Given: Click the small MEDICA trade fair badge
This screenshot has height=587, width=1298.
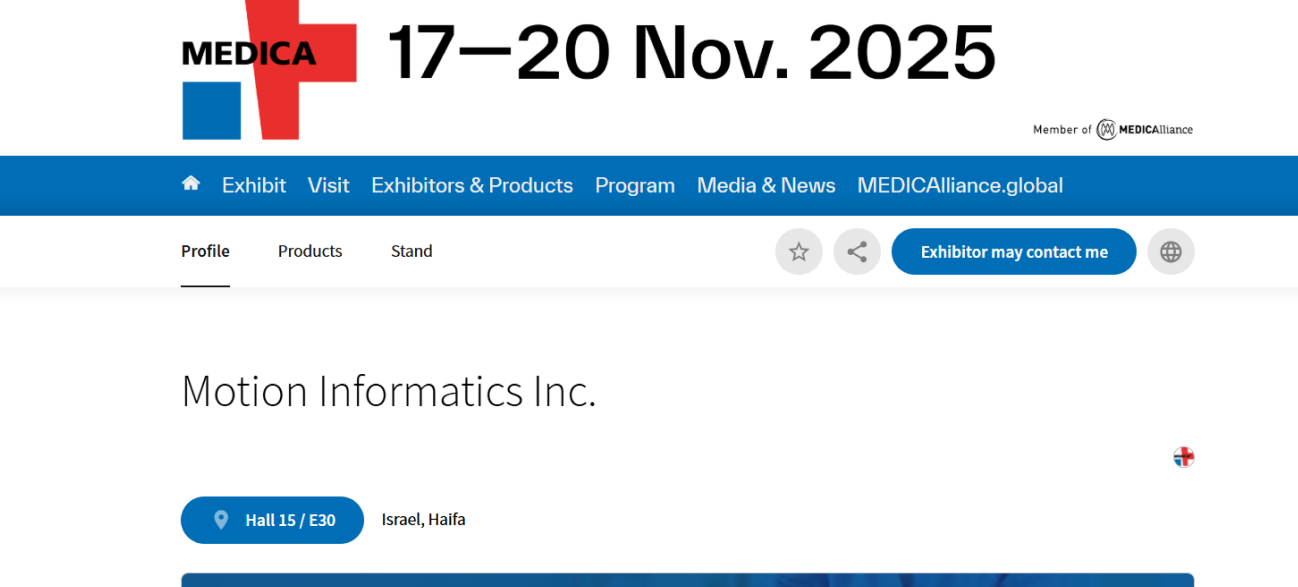Looking at the screenshot, I should (1183, 457).
